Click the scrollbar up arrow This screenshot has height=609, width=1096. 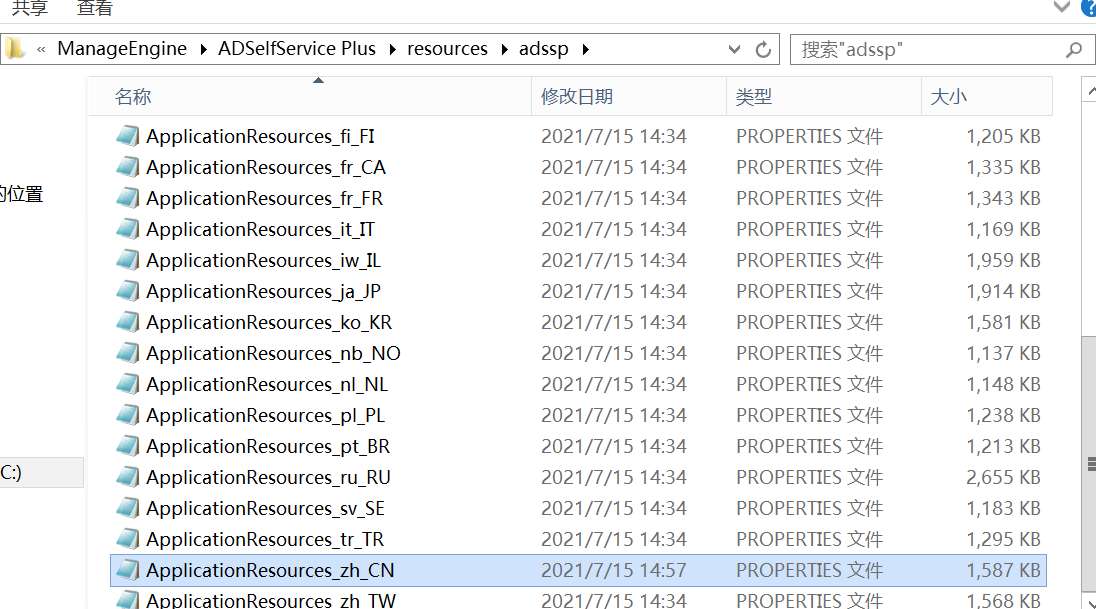click(x=1090, y=91)
